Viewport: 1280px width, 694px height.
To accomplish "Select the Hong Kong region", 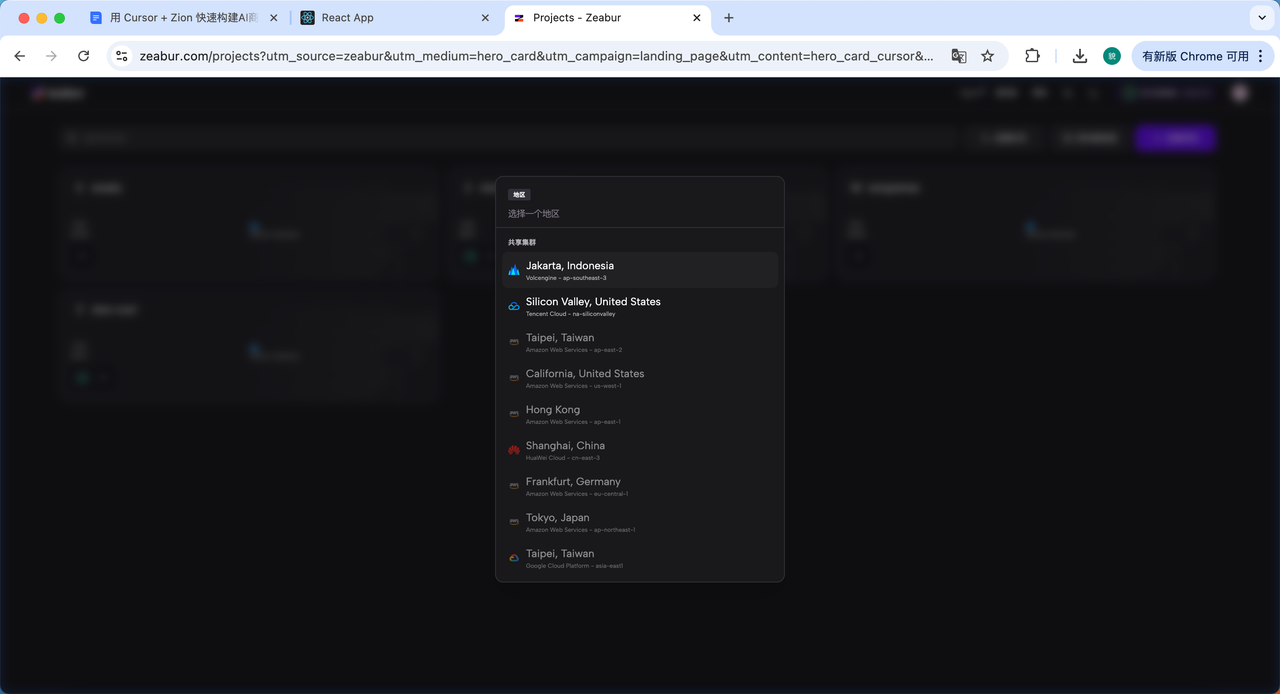I will point(640,414).
